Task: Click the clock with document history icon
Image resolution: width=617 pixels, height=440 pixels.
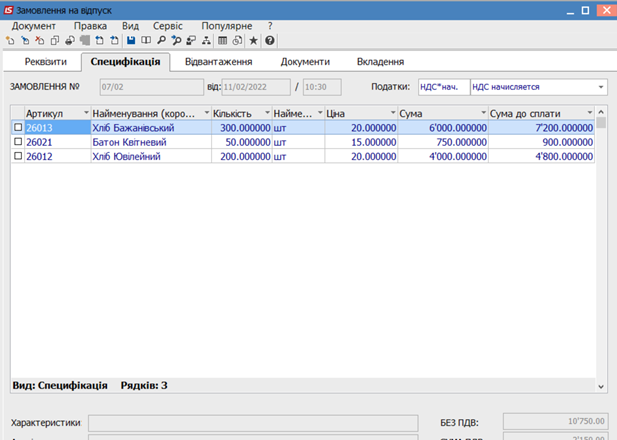Action: click(x=237, y=41)
